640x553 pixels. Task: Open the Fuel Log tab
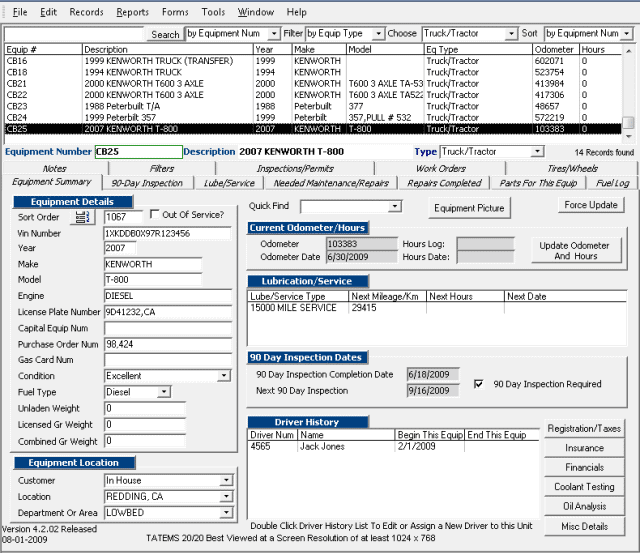(612, 183)
